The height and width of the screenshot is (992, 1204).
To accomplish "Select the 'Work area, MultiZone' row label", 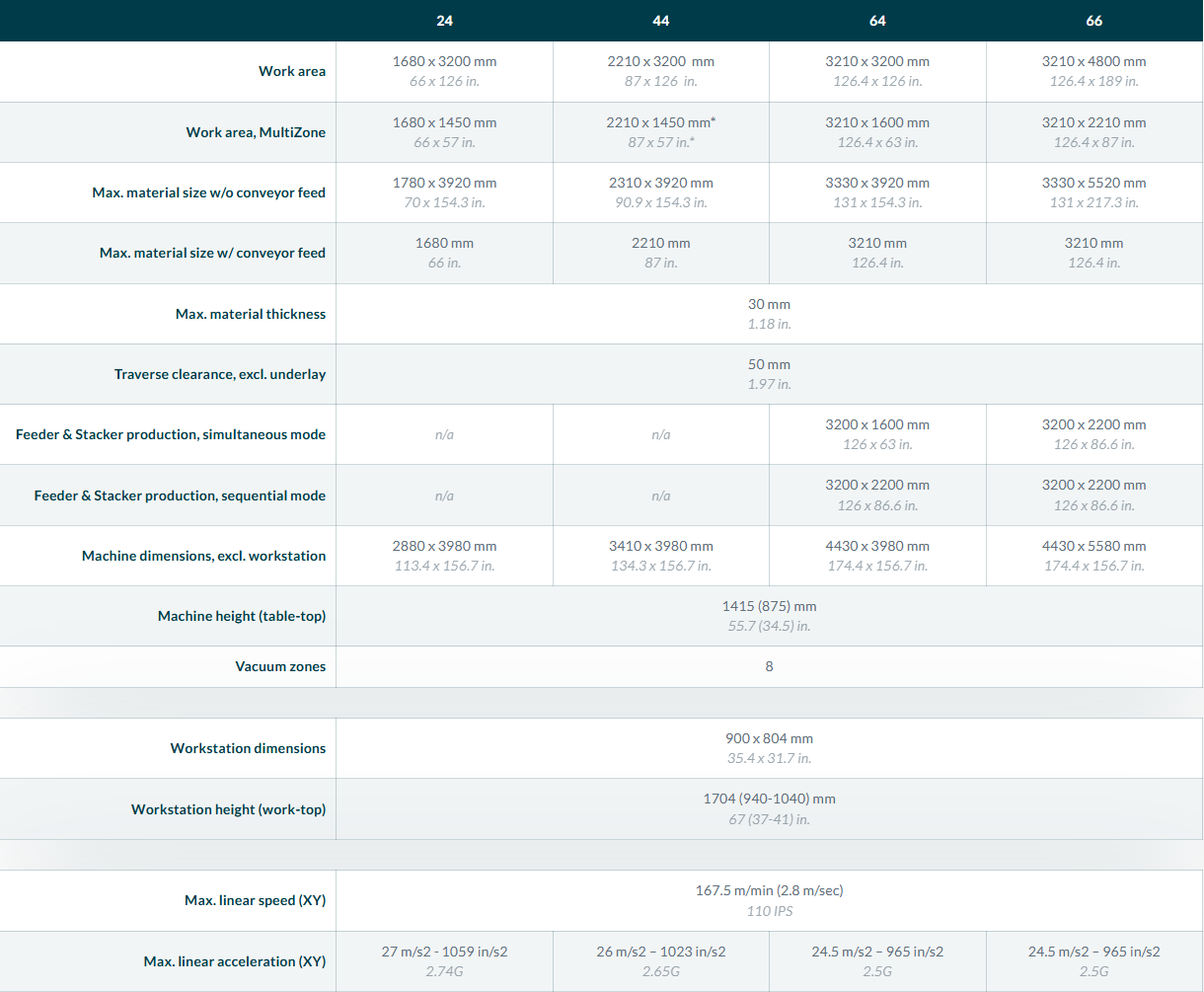I will click(x=256, y=132).
